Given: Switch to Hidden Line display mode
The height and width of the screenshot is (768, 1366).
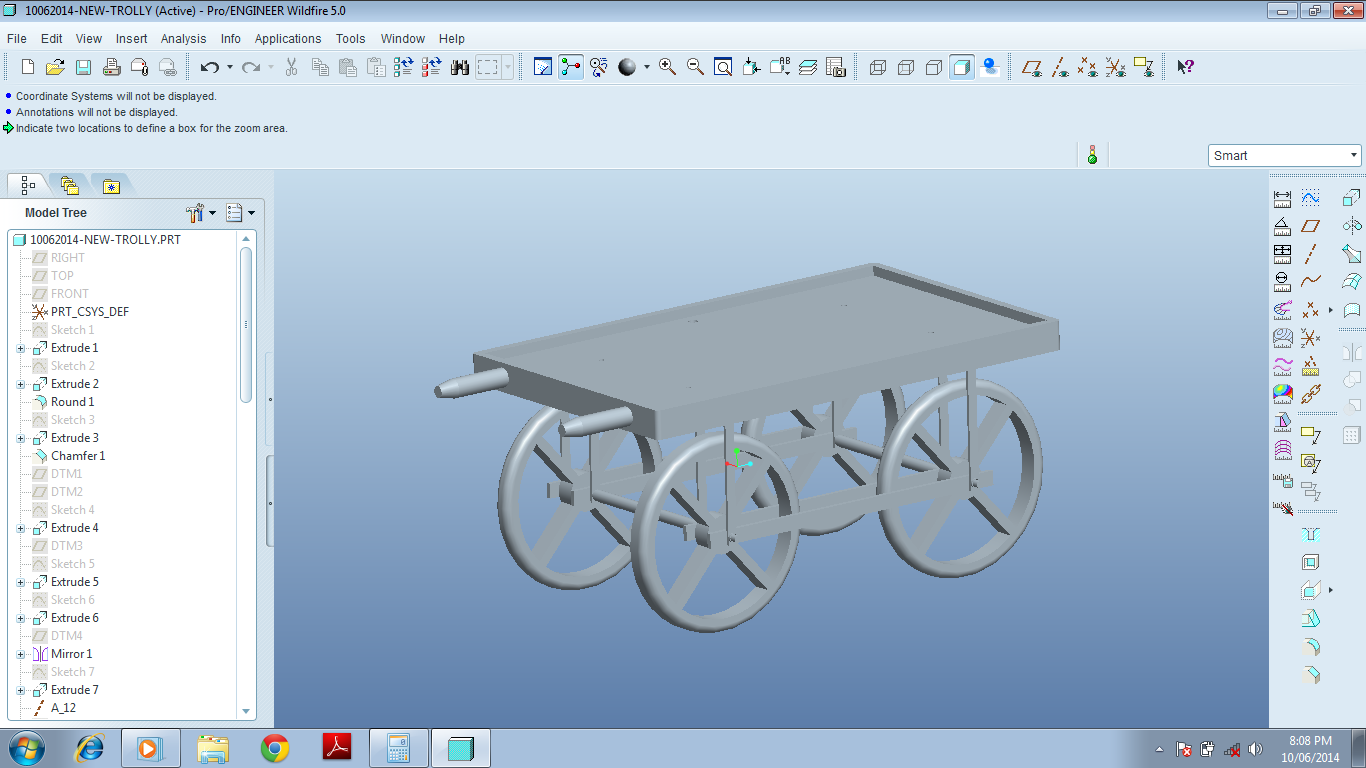Looking at the screenshot, I should pyautogui.click(x=906, y=67).
